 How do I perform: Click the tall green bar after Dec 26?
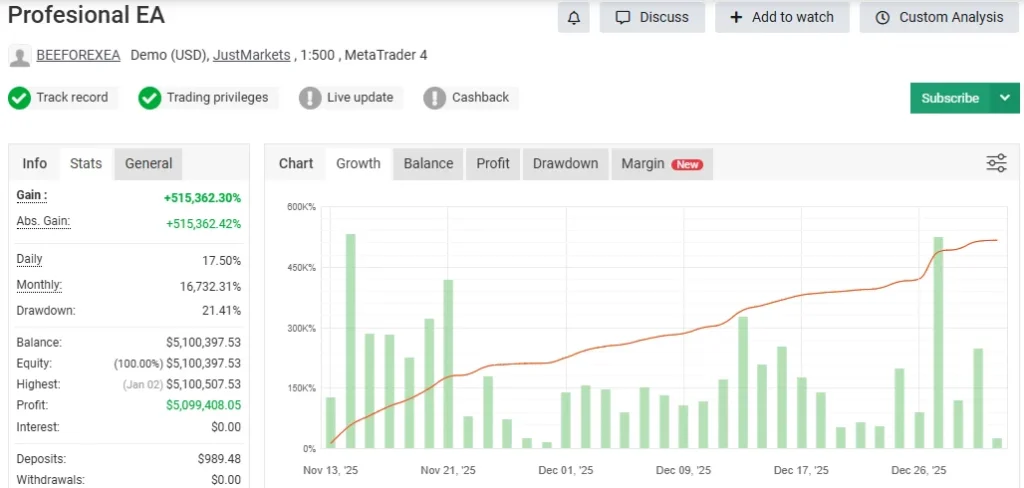coord(938,342)
